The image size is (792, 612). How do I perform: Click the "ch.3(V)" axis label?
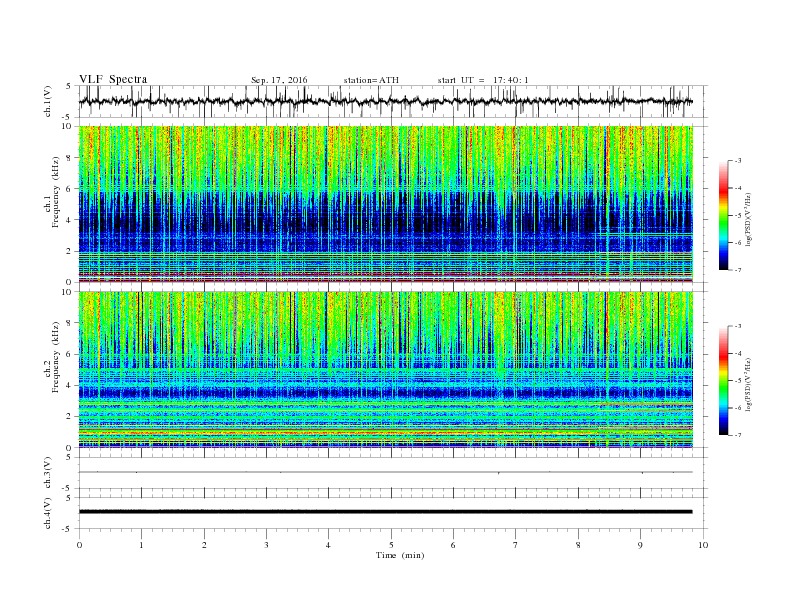[48, 473]
